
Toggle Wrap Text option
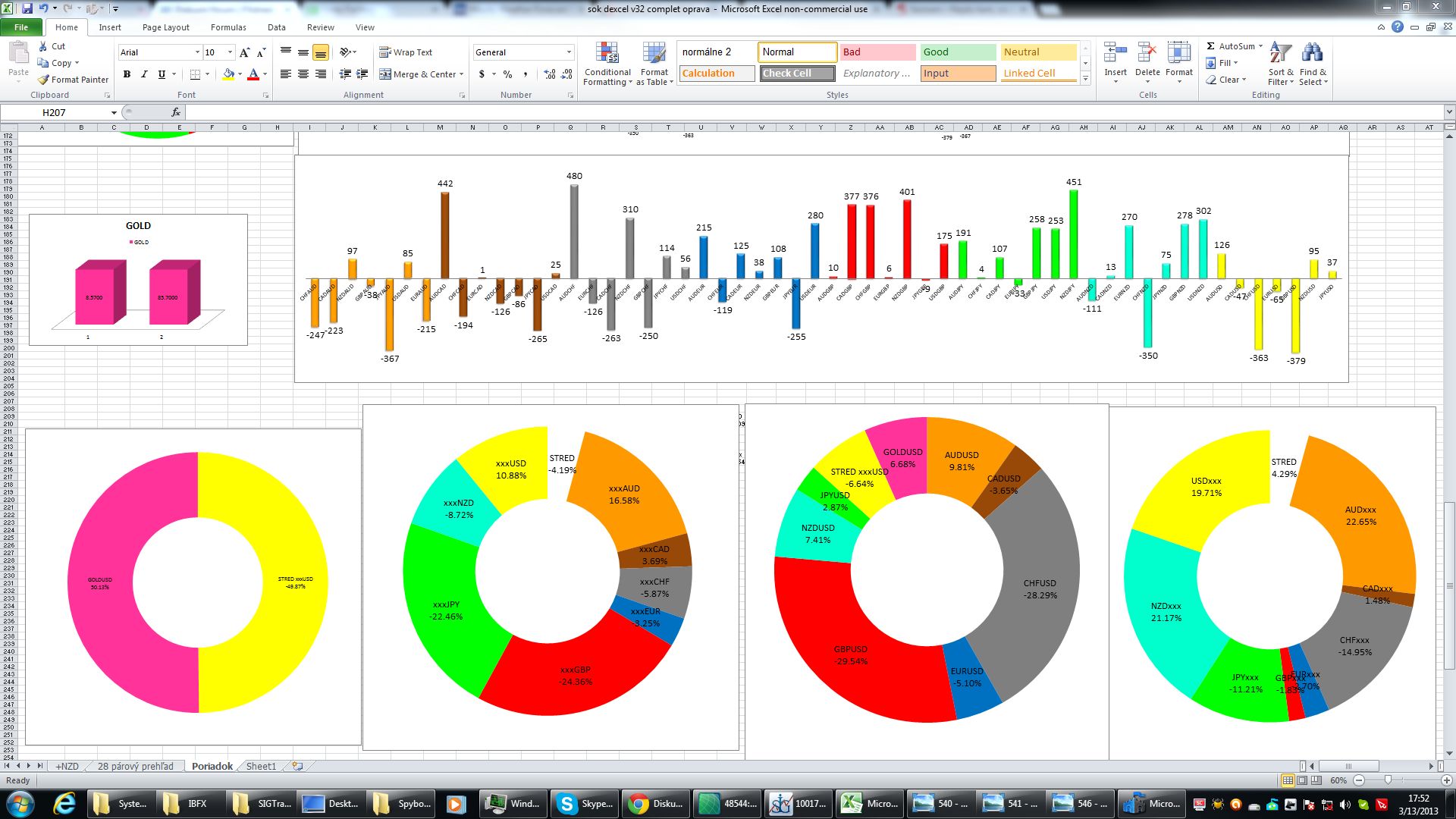[x=406, y=52]
